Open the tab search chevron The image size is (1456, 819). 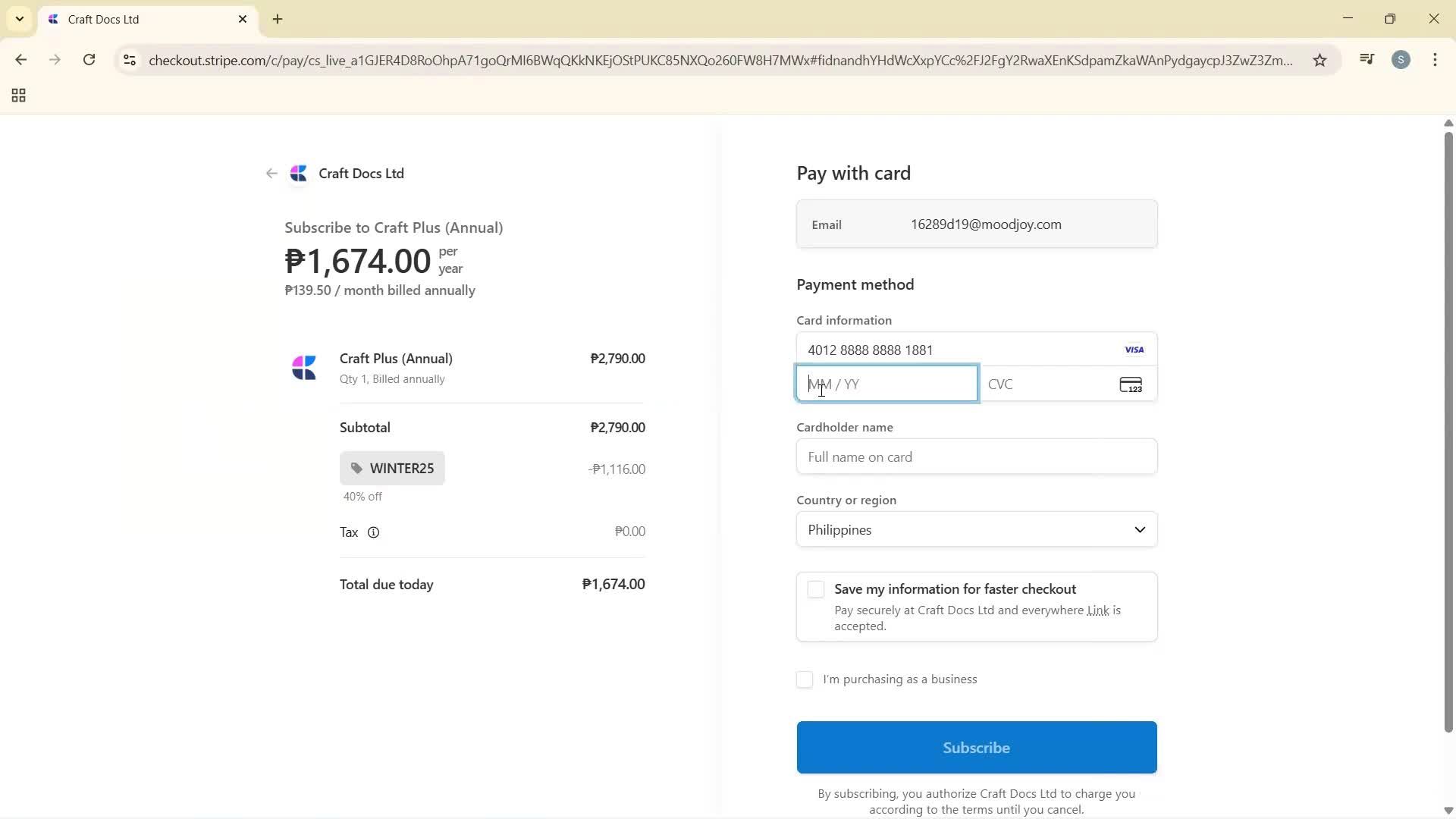tap(19, 19)
